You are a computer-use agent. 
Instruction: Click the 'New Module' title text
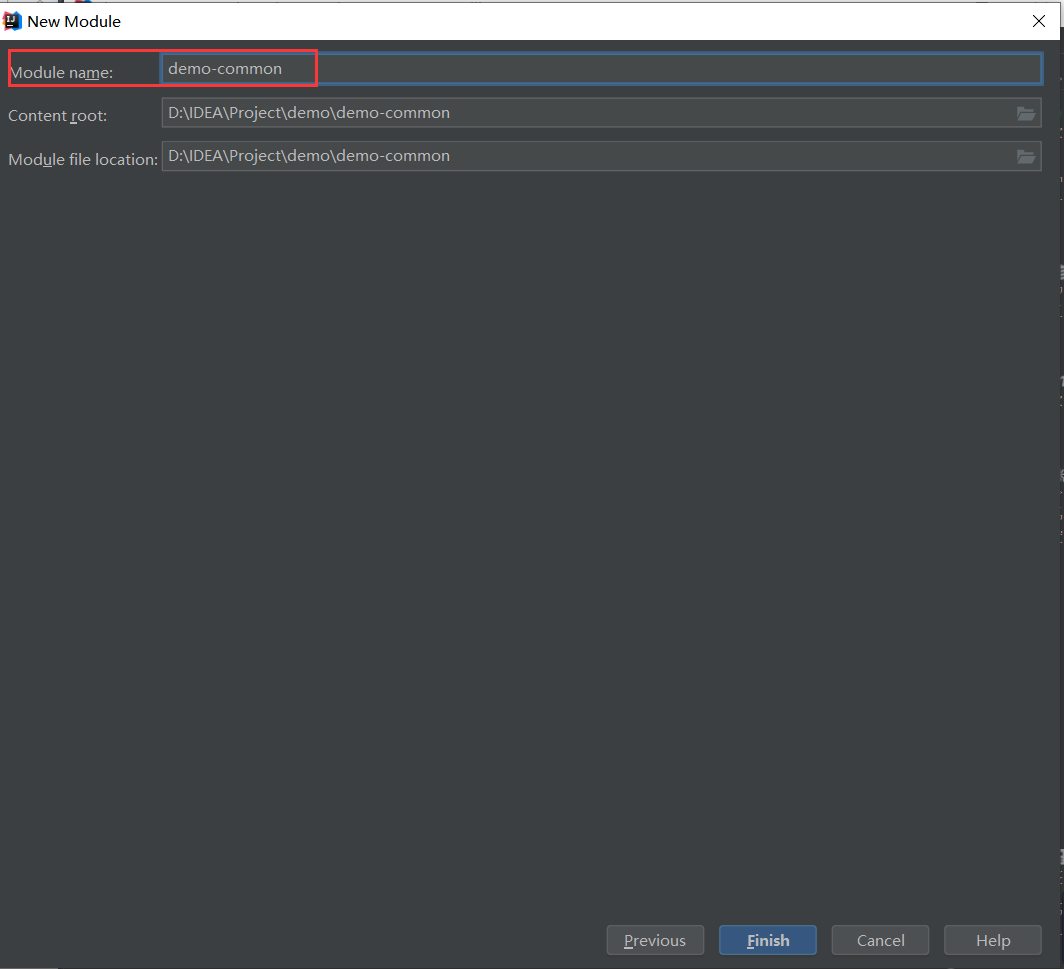74,22
